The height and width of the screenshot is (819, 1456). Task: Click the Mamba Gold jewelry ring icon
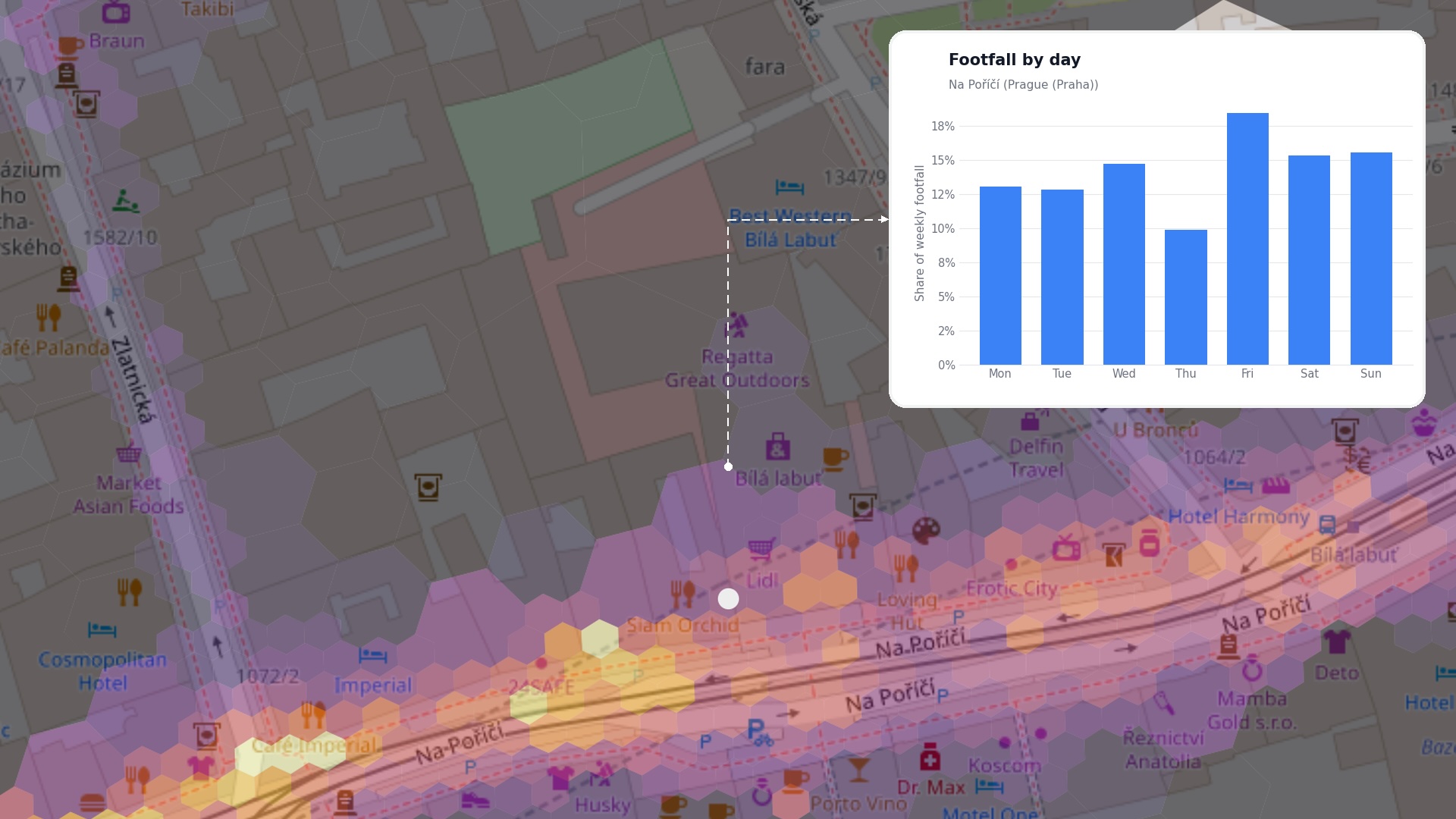[1252, 669]
